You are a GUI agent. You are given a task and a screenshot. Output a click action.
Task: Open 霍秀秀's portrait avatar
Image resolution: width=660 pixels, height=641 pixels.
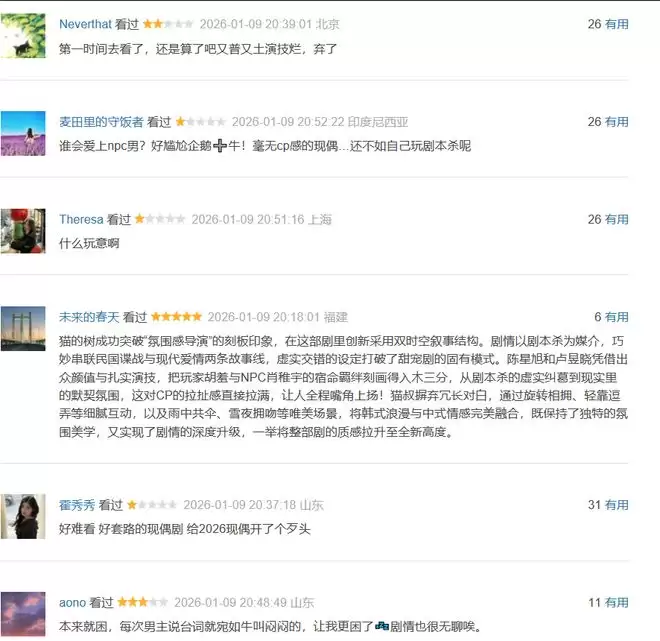coord(23,516)
